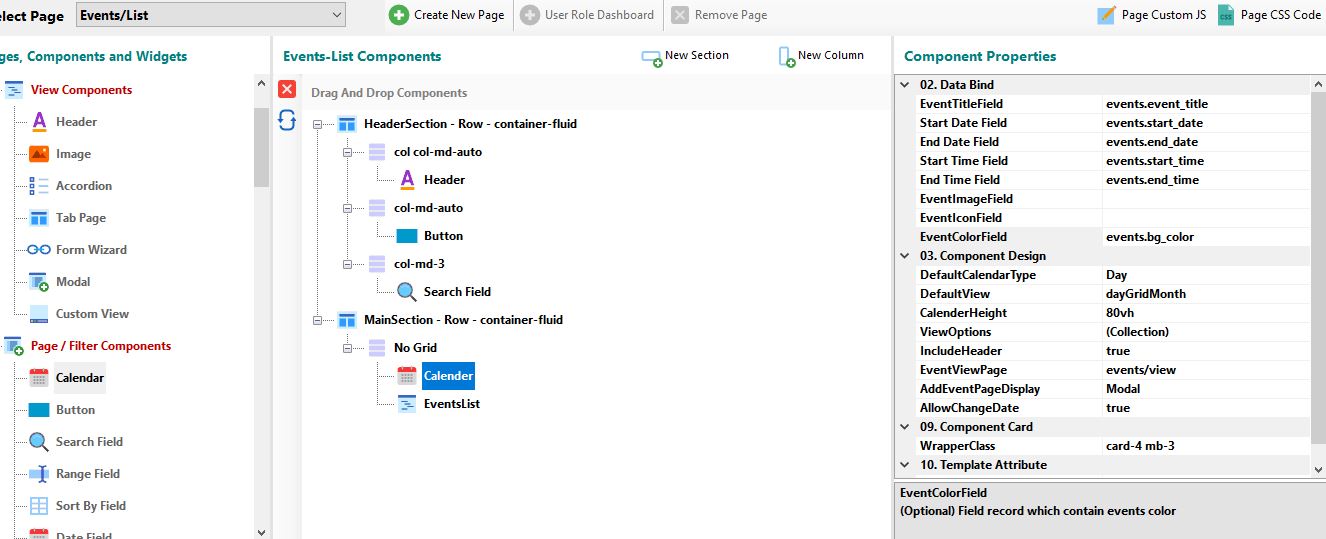Collapse the HeaderSection tree node
Image resolution: width=1326 pixels, height=539 pixels.
318,125
